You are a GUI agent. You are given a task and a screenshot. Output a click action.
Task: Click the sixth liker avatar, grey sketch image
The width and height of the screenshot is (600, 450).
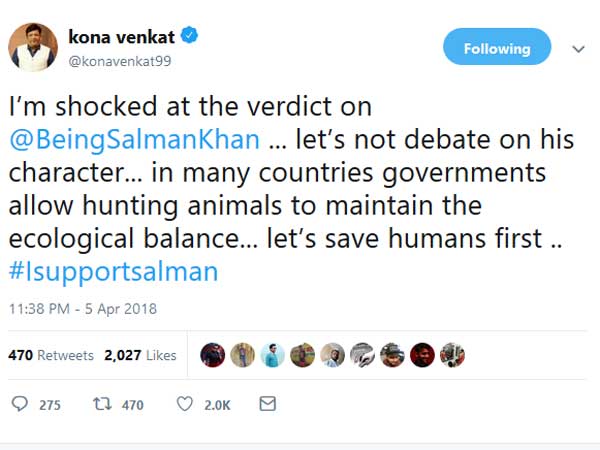pyautogui.click(x=362, y=355)
